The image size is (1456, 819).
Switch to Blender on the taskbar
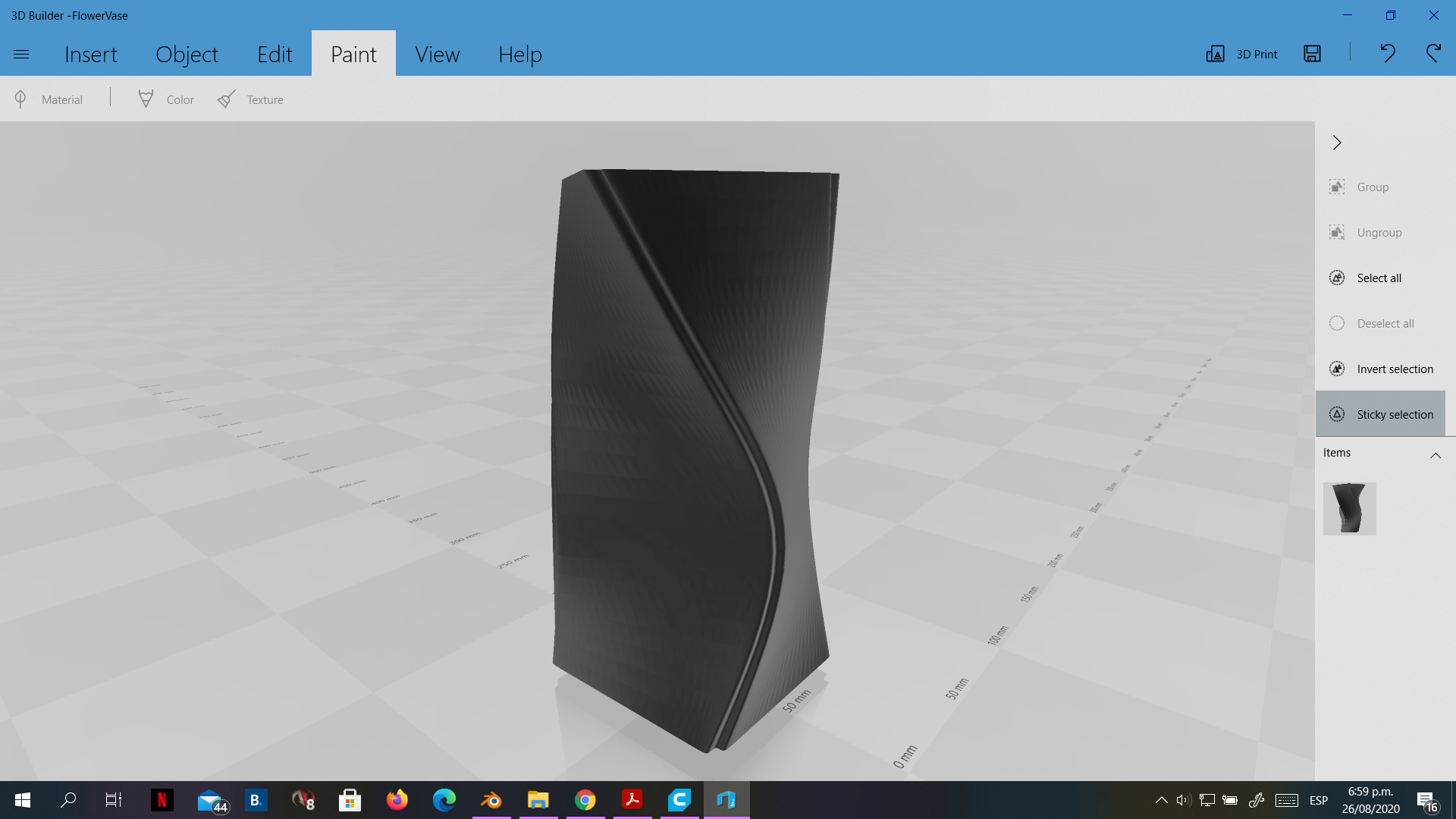[491, 800]
